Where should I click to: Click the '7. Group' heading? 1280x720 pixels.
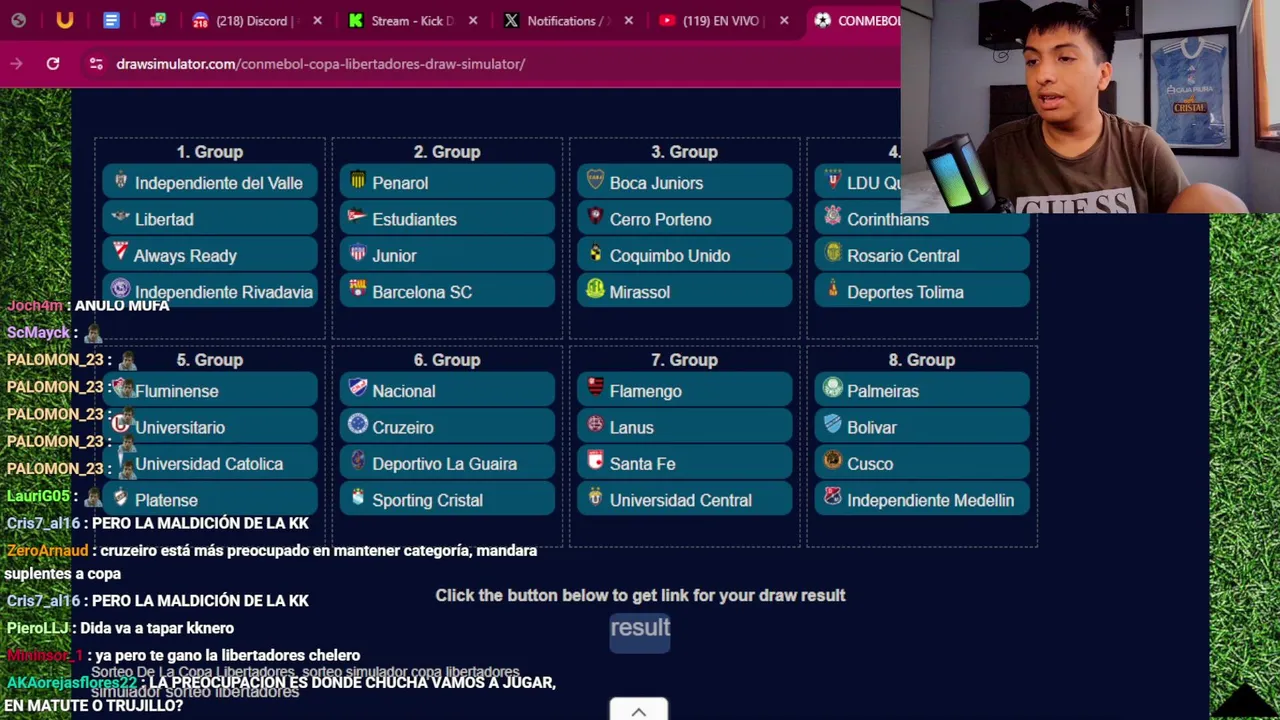[x=684, y=360]
